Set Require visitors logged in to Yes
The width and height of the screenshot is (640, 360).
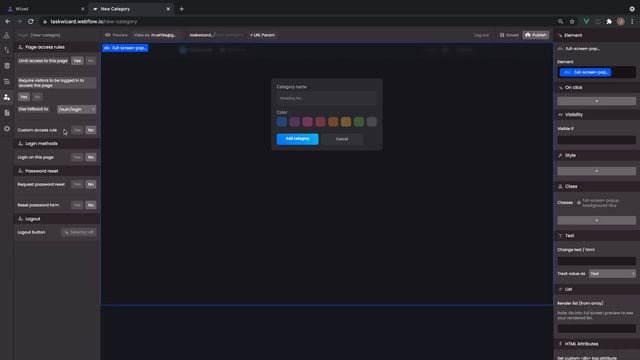tap(24, 97)
